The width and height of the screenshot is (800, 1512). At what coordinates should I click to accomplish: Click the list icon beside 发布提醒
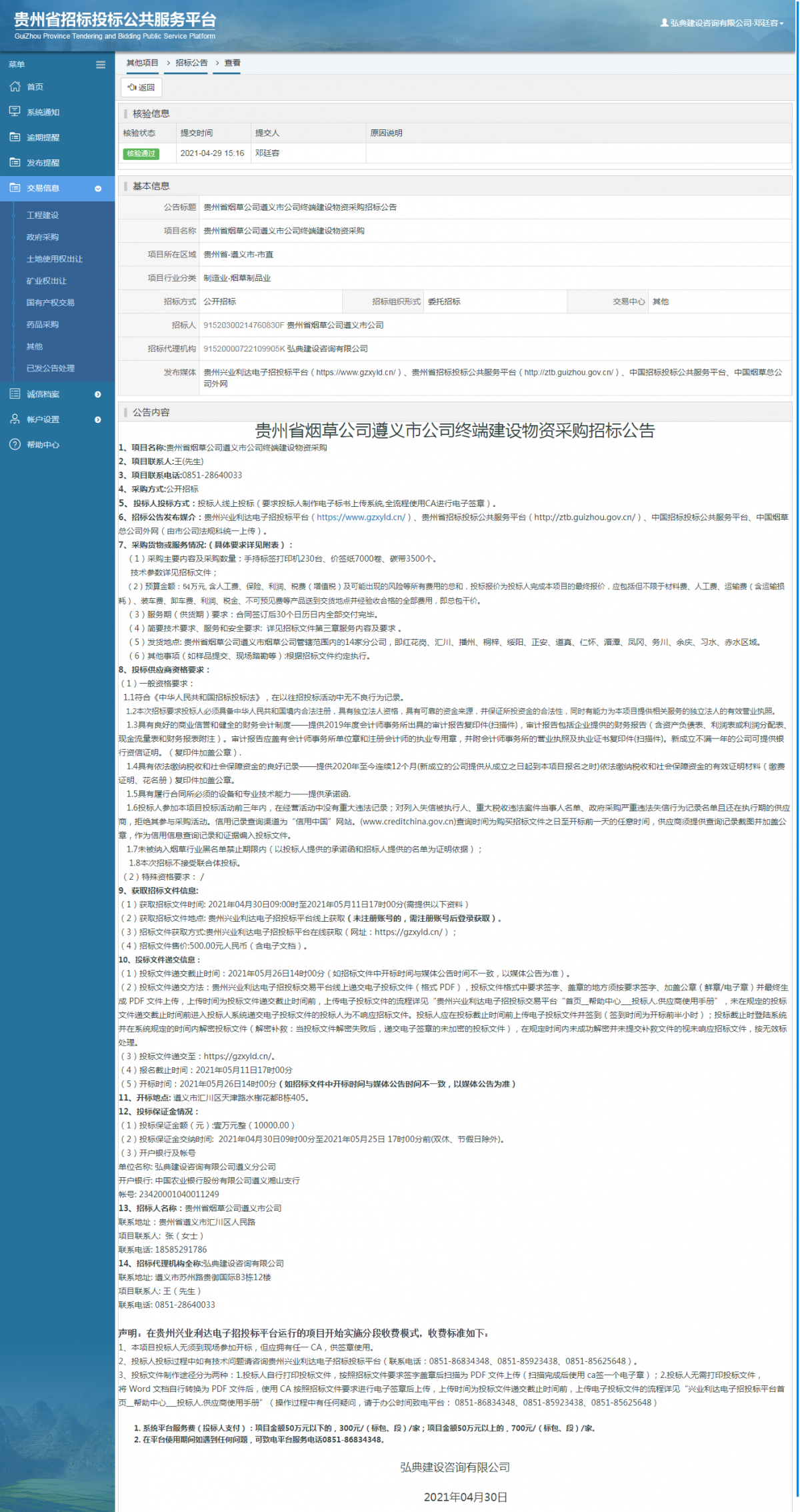15,162
